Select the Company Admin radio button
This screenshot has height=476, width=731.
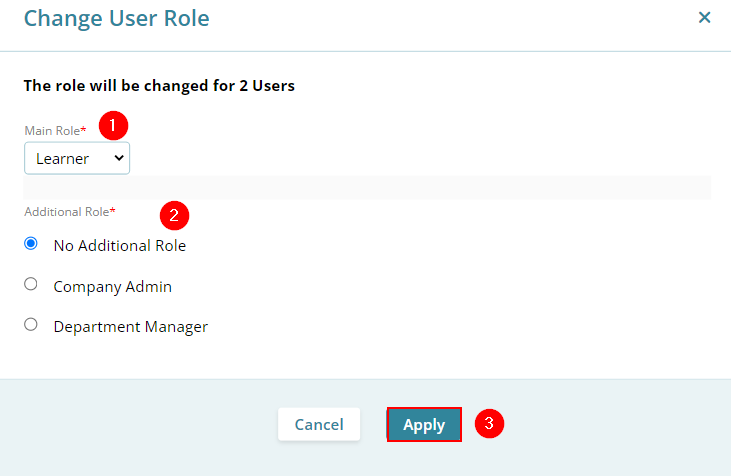(31, 284)
